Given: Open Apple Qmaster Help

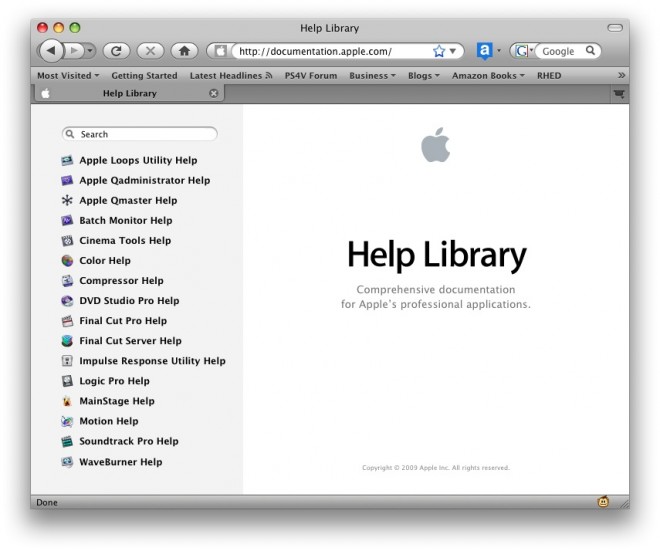Looking at the screenshot, I should [x=128, y=200].
